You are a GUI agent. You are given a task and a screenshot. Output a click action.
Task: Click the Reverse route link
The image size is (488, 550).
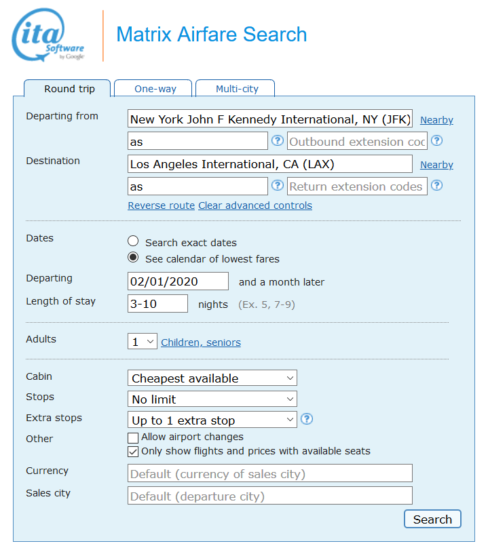point(161,206)
